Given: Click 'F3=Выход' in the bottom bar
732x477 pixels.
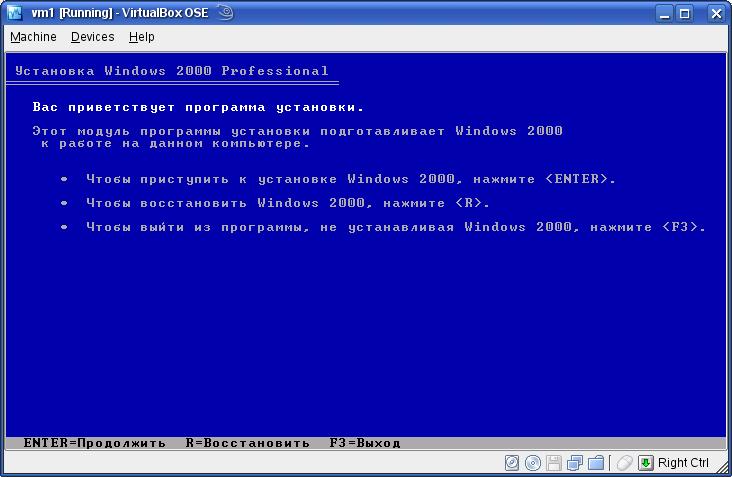Looking at the screenshot, I should point(365,443).
